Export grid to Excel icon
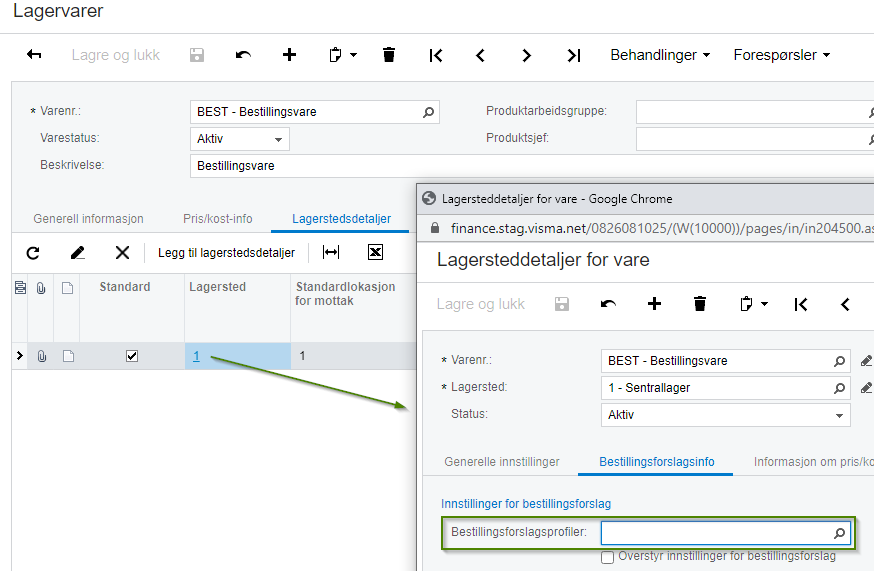The image size is (874, 571). [376, 253]
